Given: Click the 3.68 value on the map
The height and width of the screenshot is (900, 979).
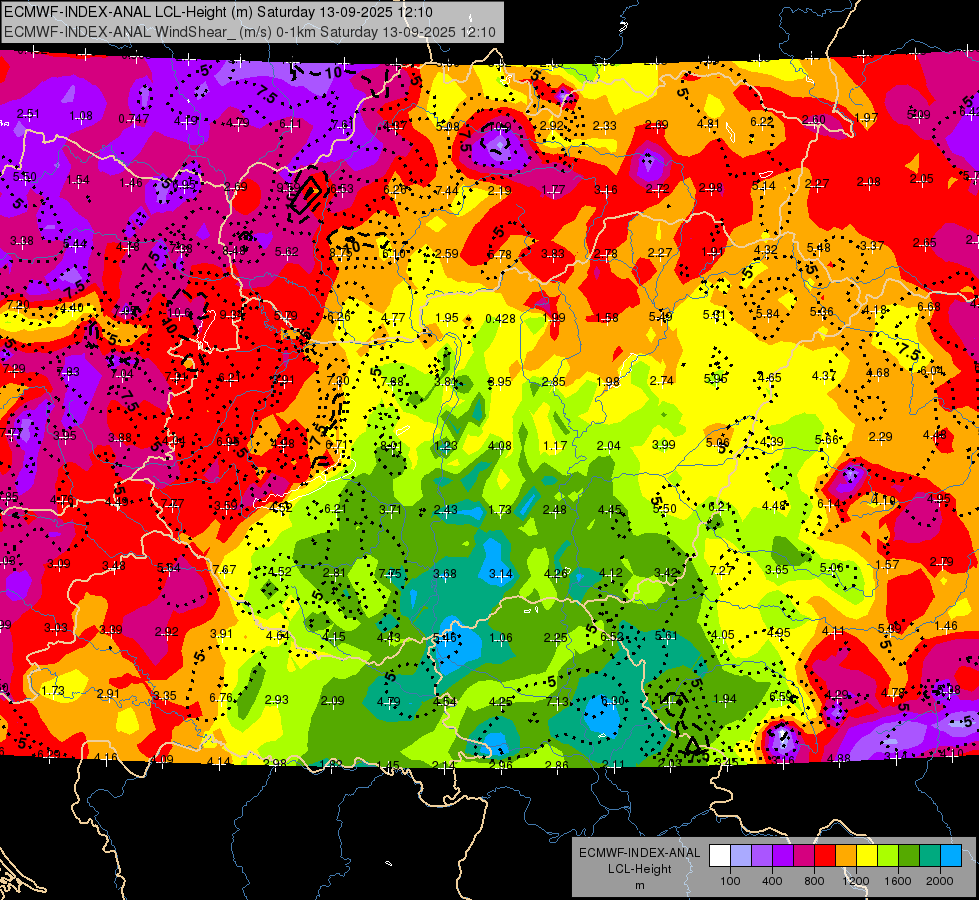Looking at the screenshot, I should (445, 573).
